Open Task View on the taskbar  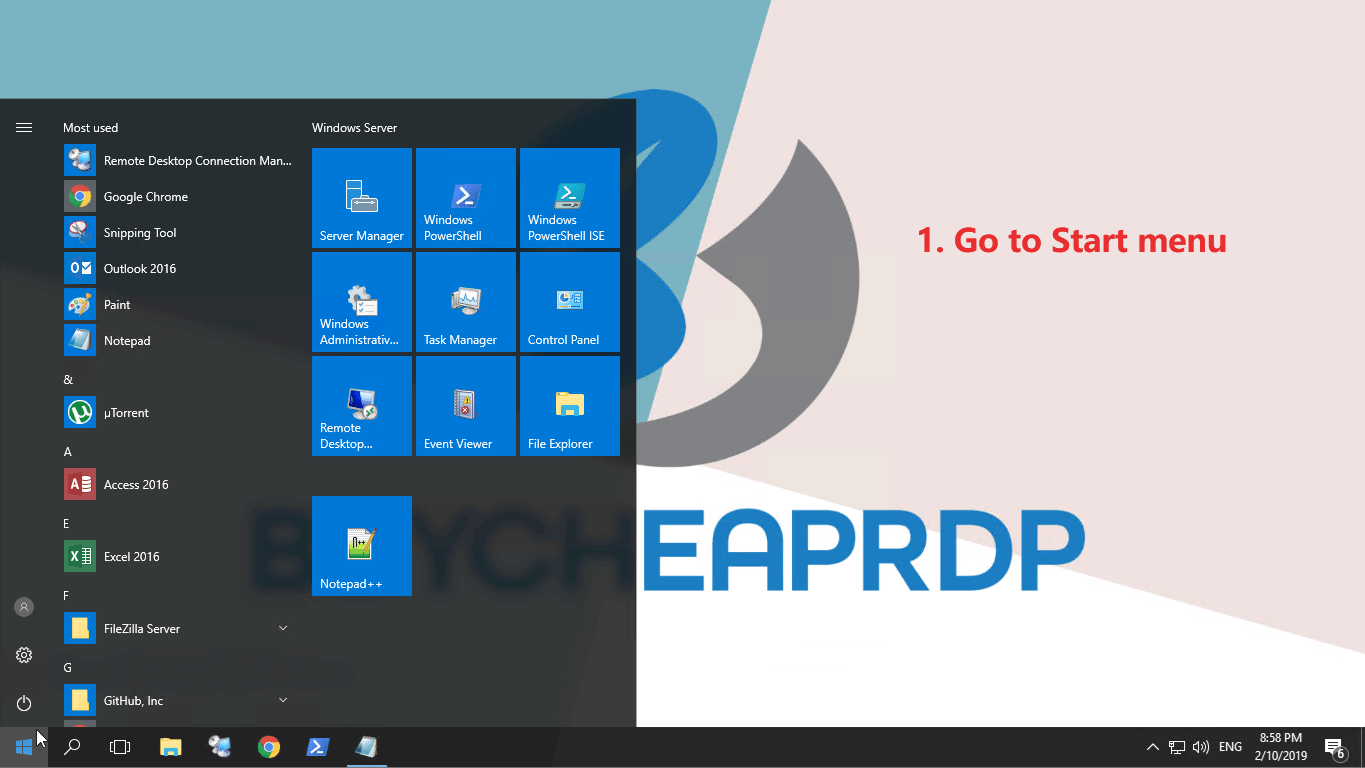point(120,747)
